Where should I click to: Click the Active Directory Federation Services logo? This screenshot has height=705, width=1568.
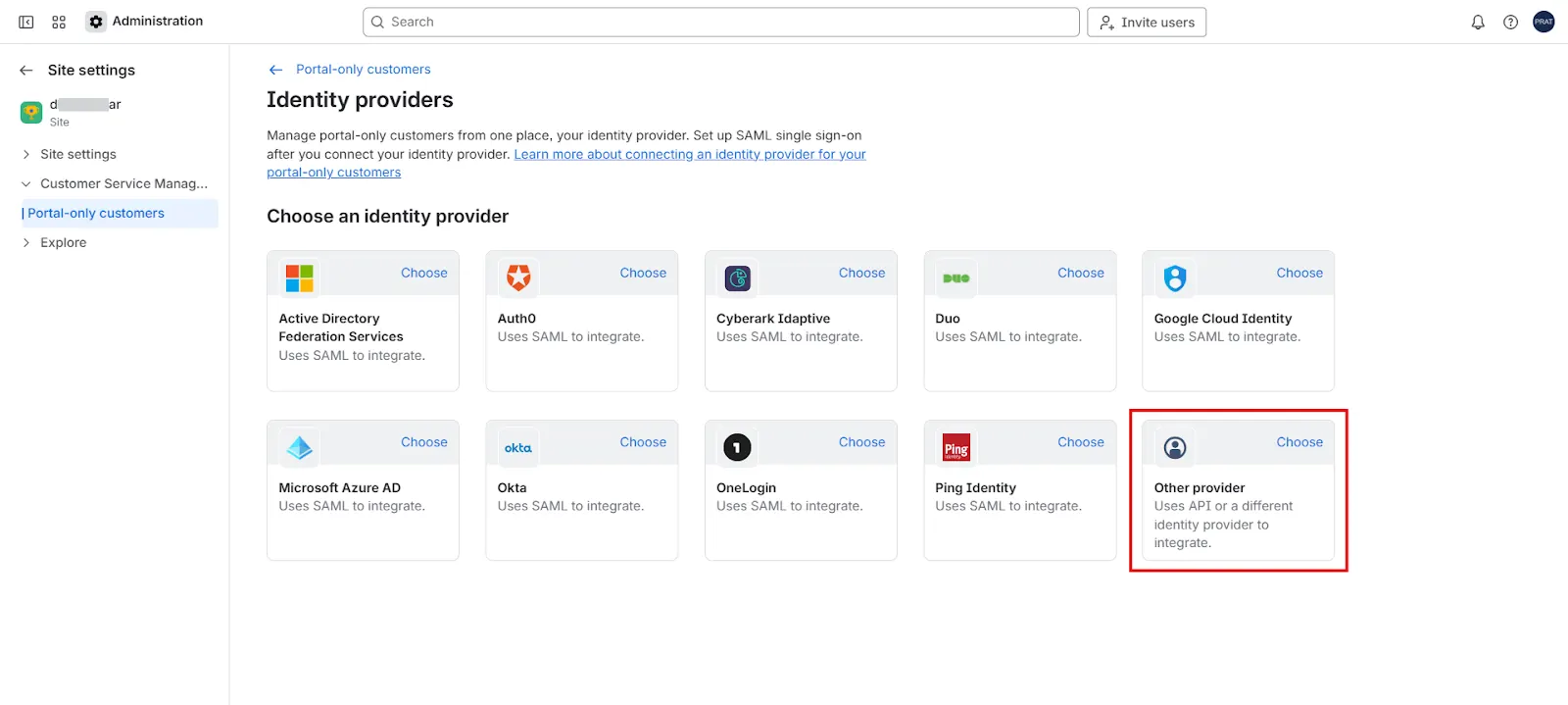tap(300, 277)
